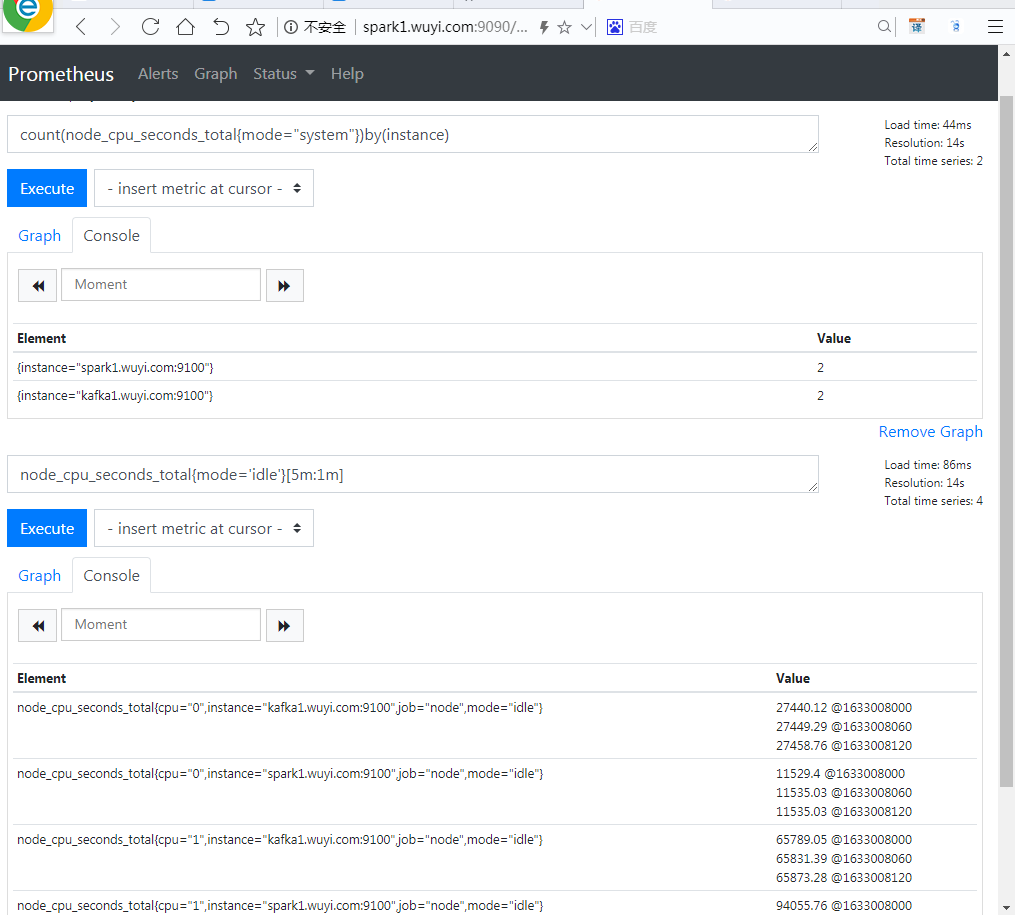Open the browser hamburger menu
This screenshot has height=915, width=1015.
tap(995, 27)
